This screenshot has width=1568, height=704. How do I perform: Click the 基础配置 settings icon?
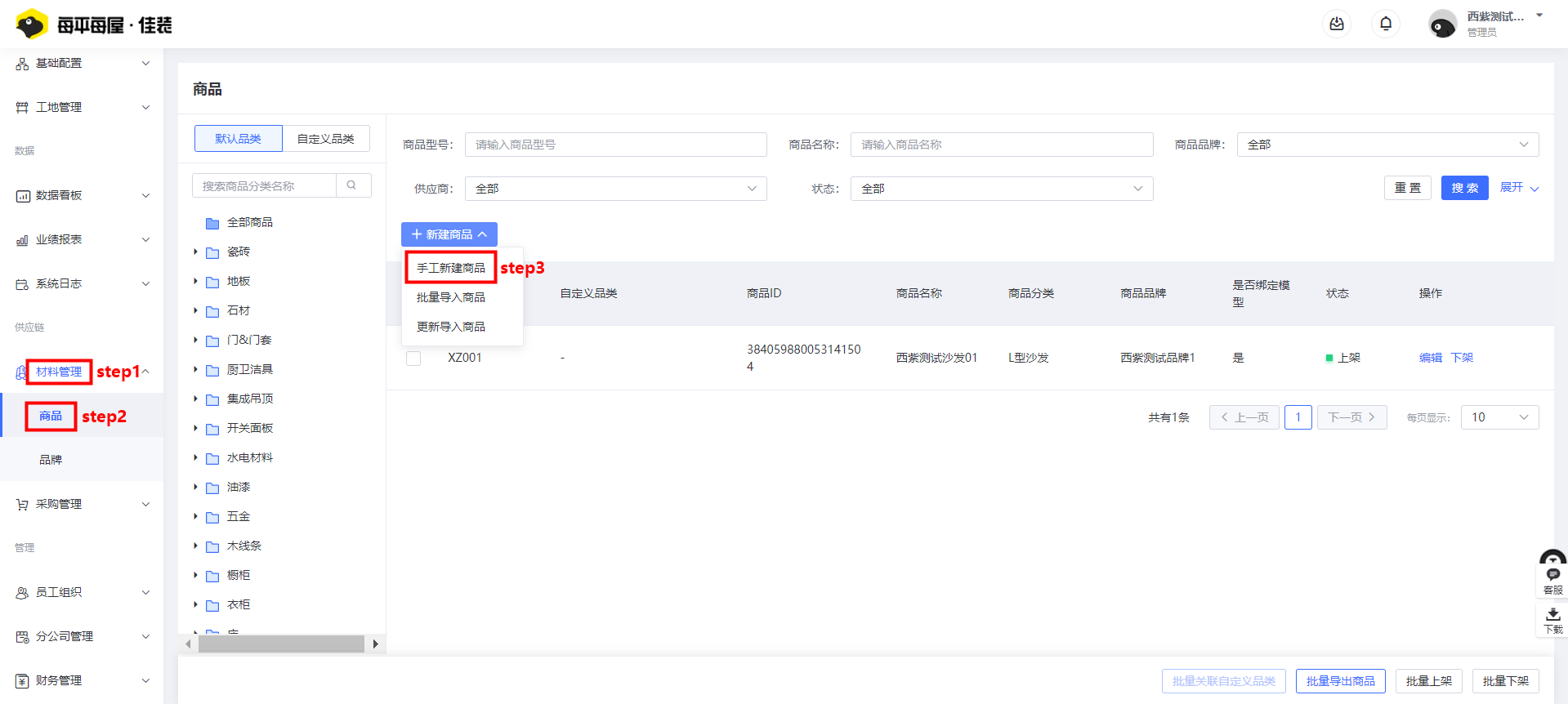[22, 64]
